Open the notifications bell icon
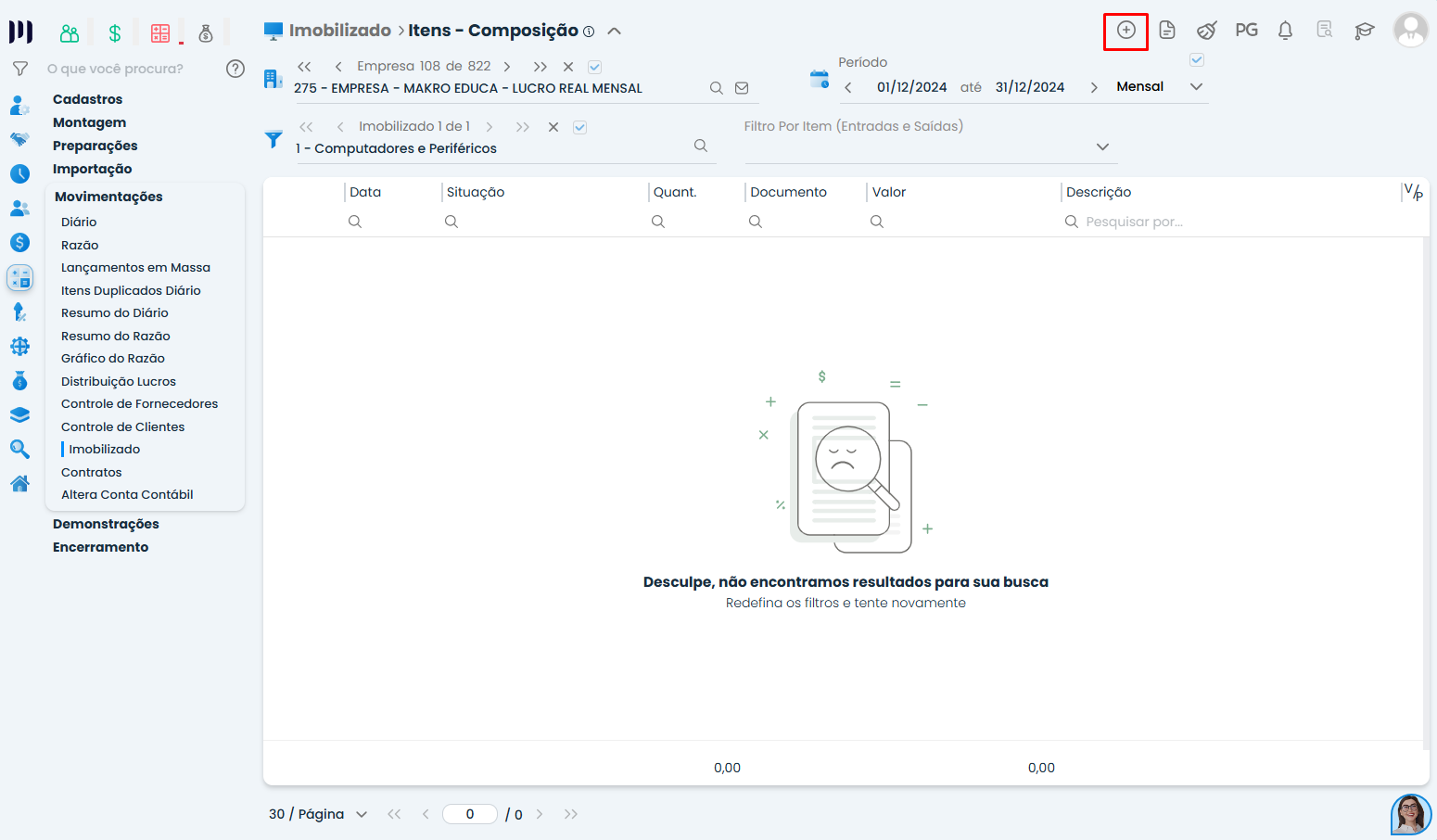 1285,31
